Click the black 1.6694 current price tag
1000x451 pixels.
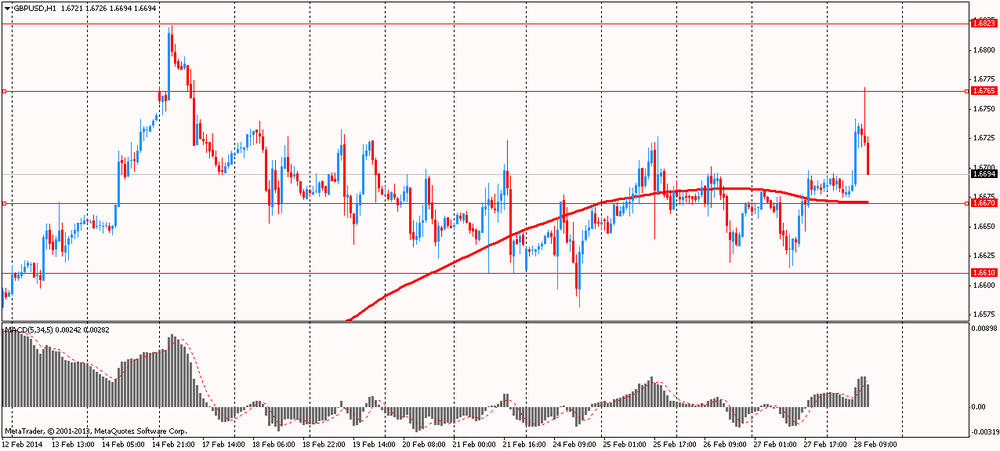983,174
